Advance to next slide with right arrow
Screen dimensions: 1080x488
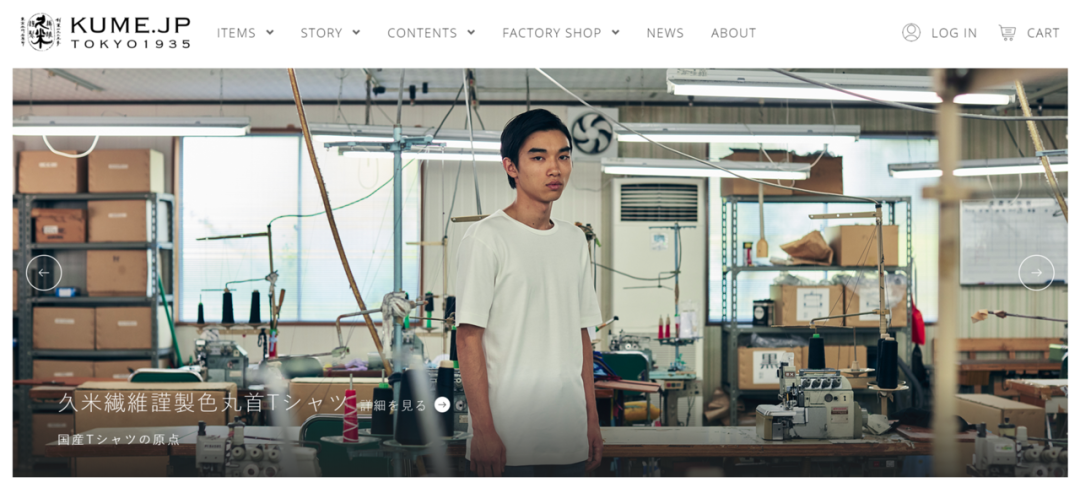[x=1037, y=273]
